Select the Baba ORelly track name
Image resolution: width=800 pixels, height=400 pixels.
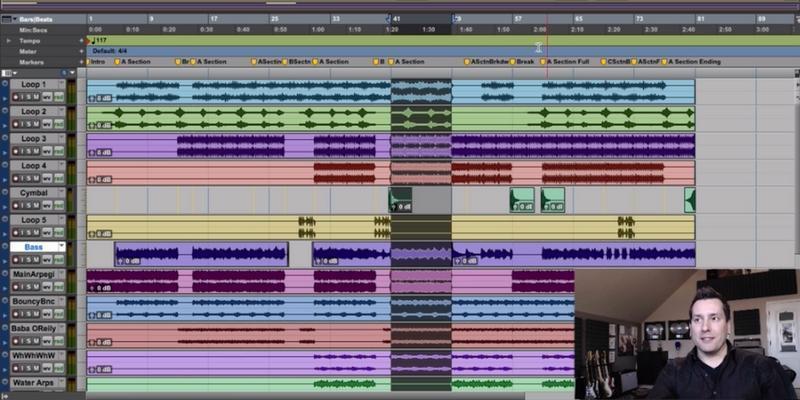33,328
